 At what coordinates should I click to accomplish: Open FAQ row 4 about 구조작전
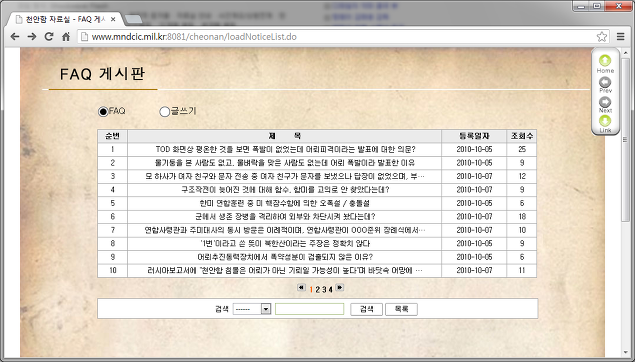click(286, 190)
